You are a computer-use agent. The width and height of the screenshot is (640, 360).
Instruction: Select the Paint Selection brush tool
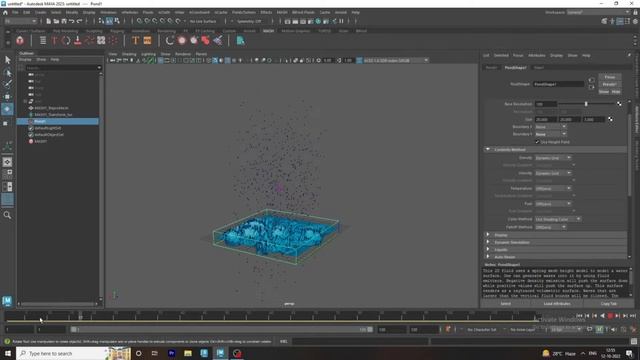7,84
